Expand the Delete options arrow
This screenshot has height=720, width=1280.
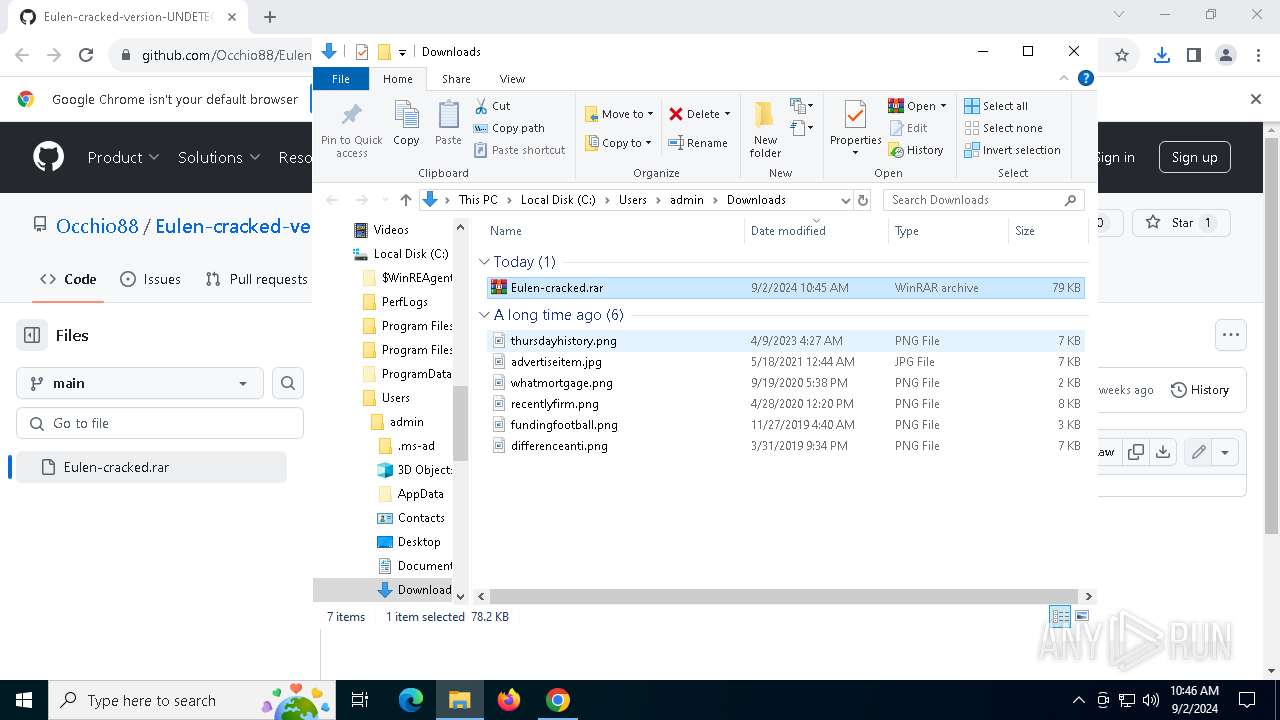[727, 114]
